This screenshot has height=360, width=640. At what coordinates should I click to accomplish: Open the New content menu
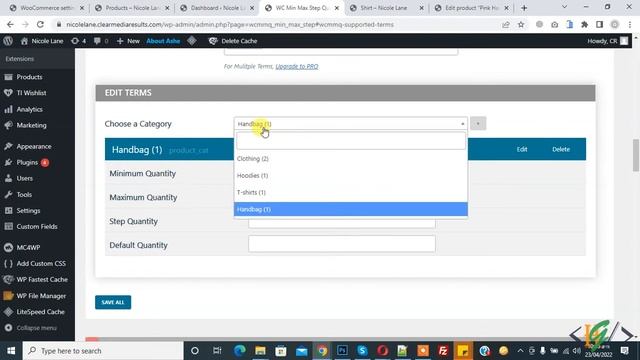coord(128,41)
